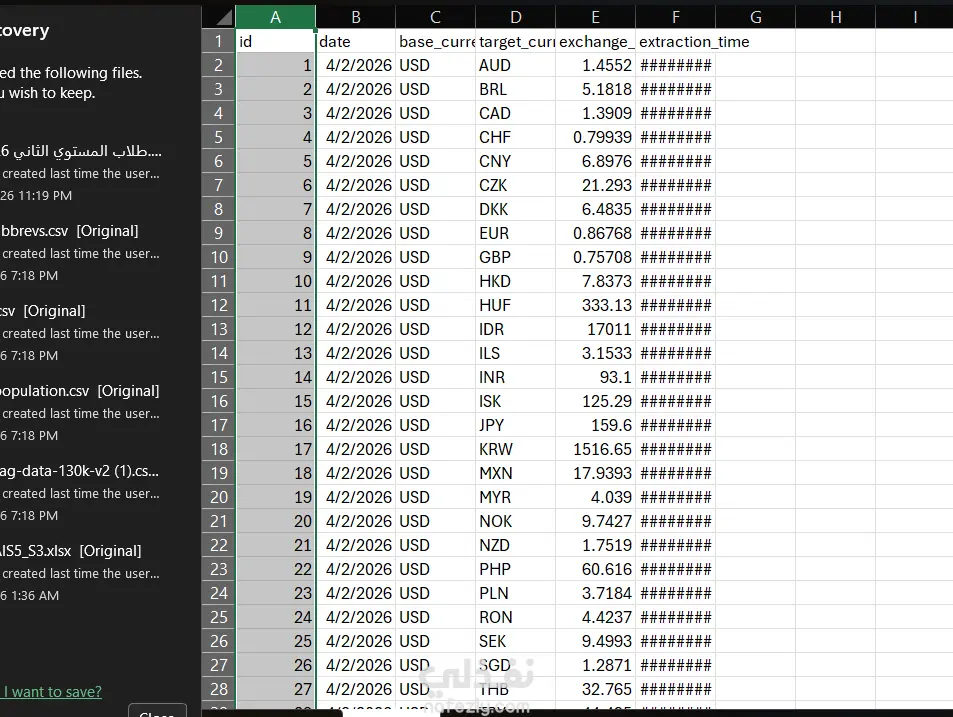Select row 14 header
This screenshot has height=717, width=953.
(x=218, y=353)
